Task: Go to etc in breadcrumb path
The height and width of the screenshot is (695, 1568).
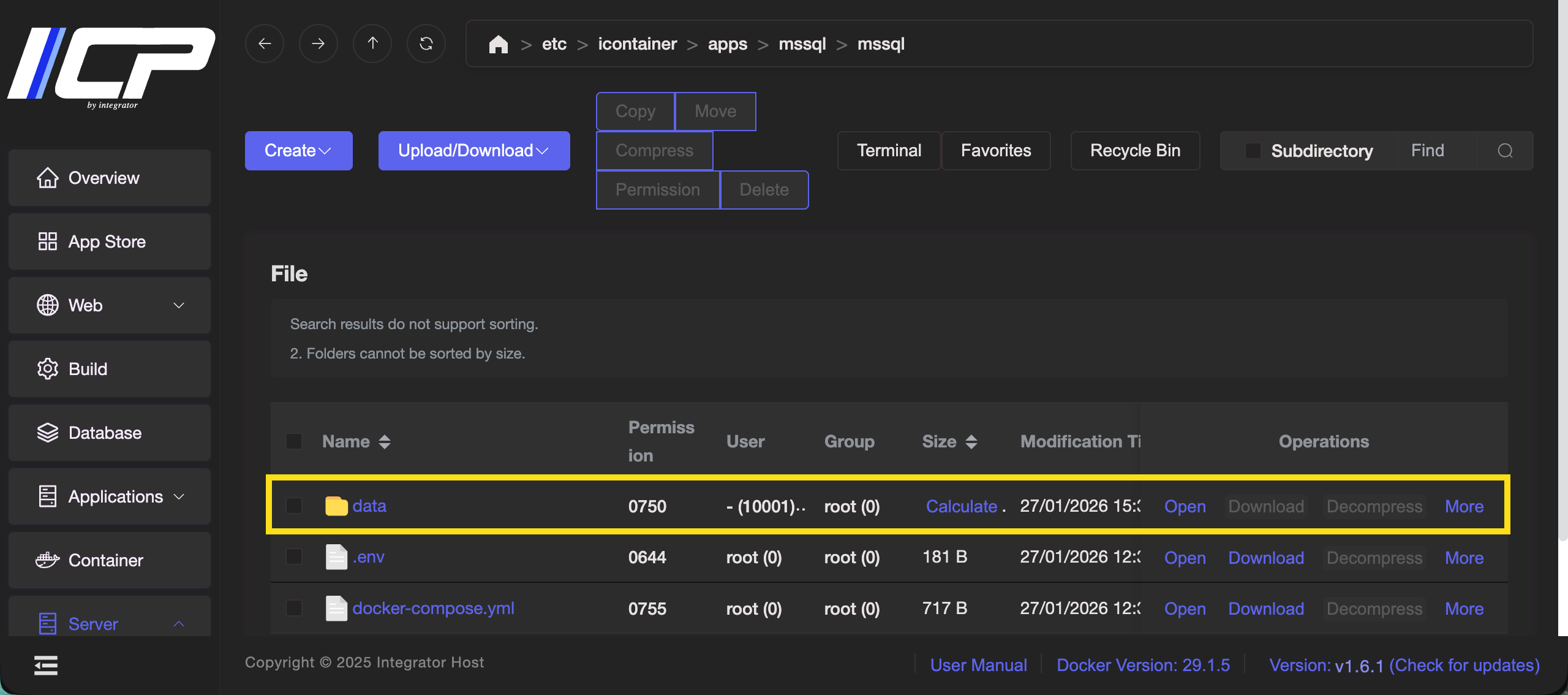Action: (x=554, y=44)
